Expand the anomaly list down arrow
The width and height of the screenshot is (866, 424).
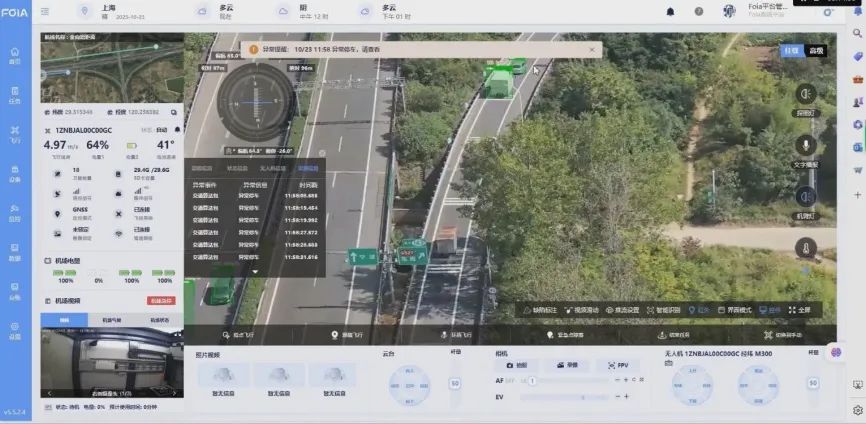click(254, 271)
